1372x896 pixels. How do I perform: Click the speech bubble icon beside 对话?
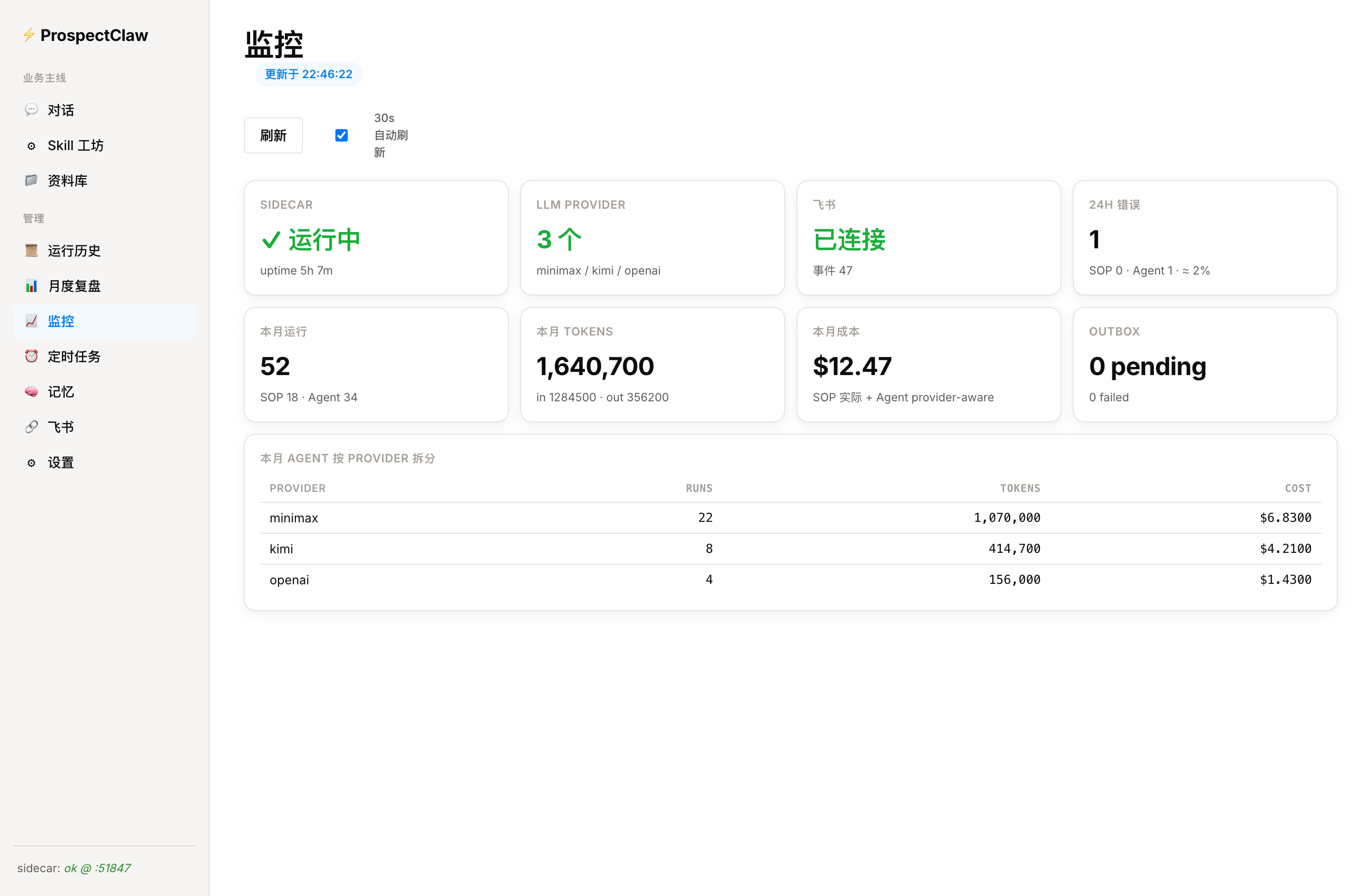[x=31, y=110]
